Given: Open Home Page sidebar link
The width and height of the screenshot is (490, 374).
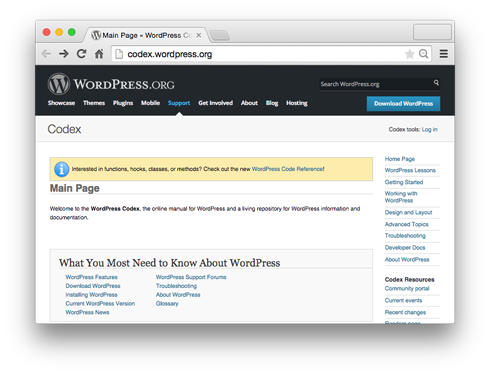Looking at the screenshot, I should (400, 159).
